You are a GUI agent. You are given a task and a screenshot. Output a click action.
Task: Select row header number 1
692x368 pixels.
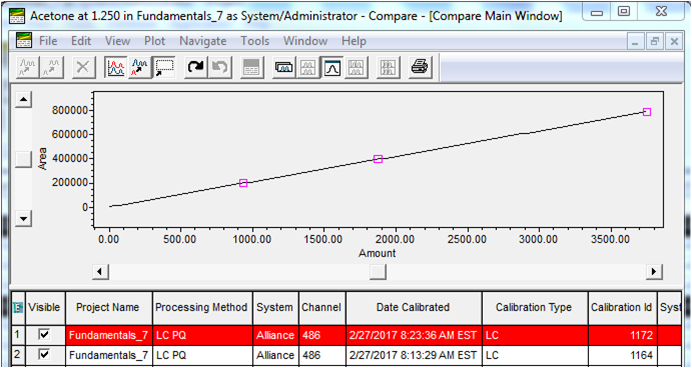18,335
